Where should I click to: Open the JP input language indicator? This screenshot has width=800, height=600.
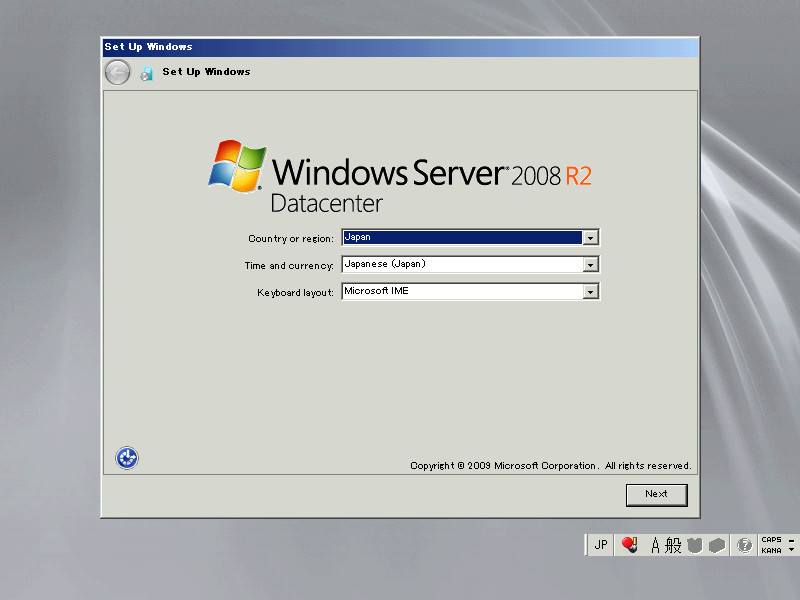601,545
